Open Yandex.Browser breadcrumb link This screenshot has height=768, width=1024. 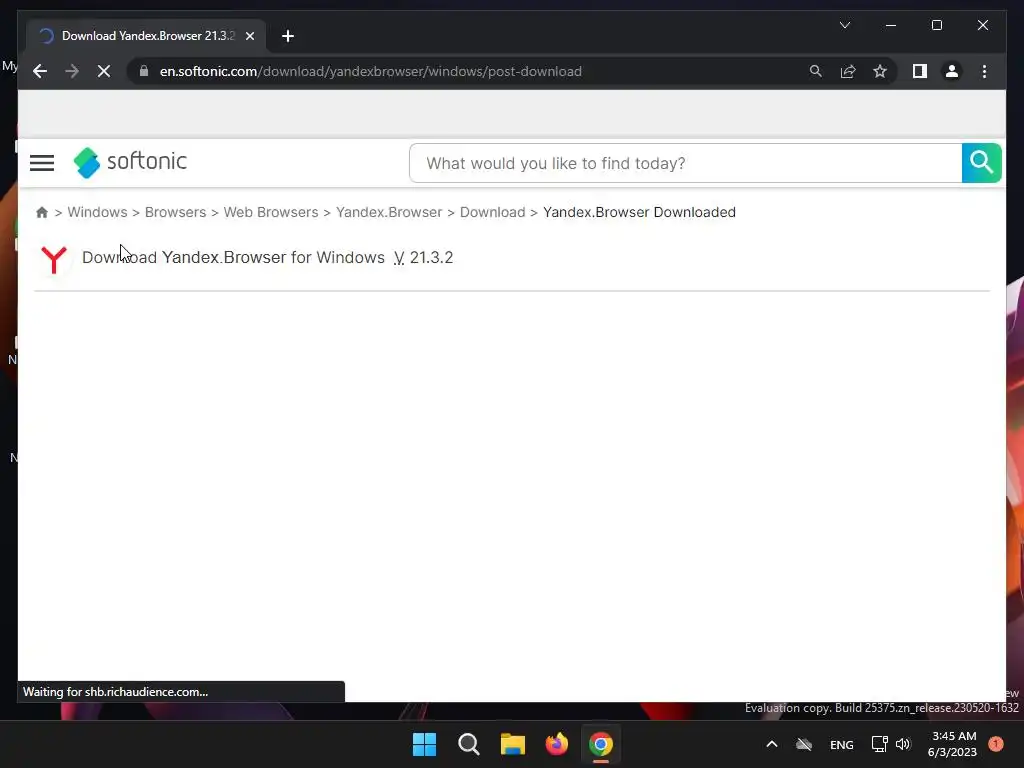(389, 212)
